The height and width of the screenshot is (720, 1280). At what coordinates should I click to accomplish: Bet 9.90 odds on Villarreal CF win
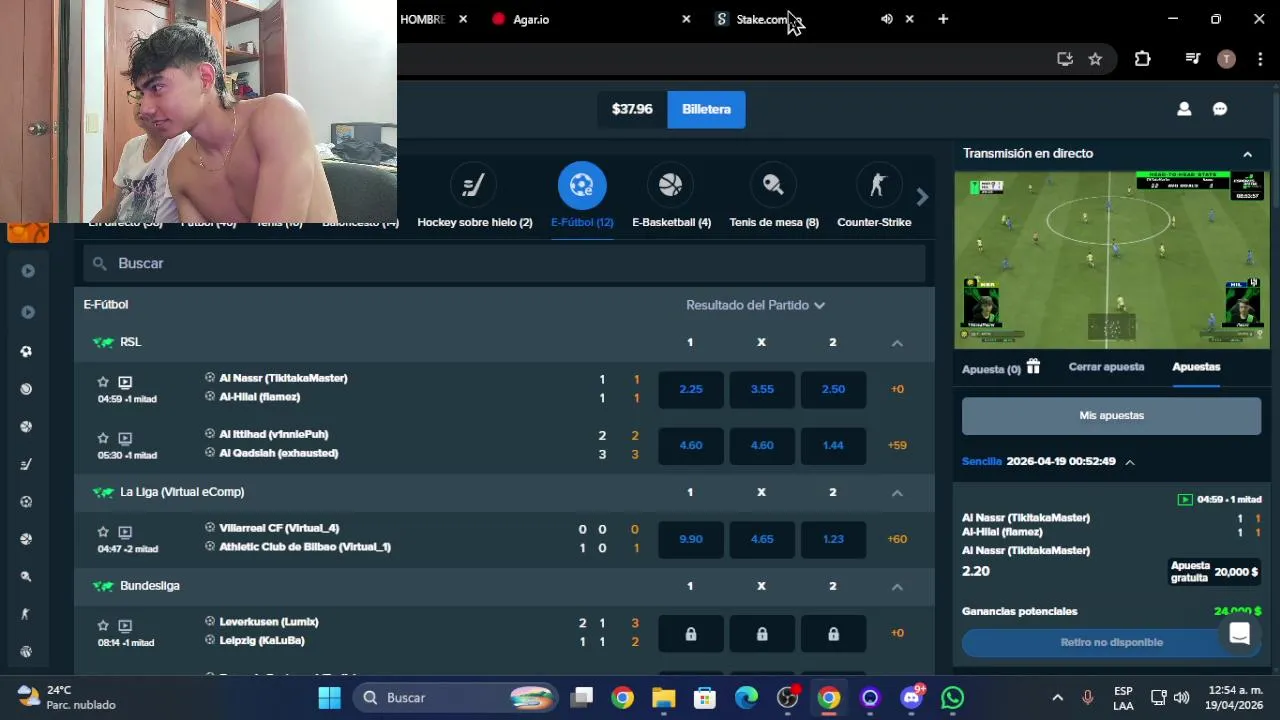691,539
